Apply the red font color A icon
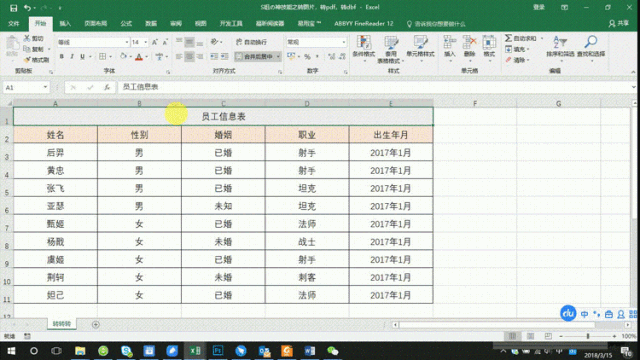The height and width of the screenshot is (360, 640). (x=139, y=57)
